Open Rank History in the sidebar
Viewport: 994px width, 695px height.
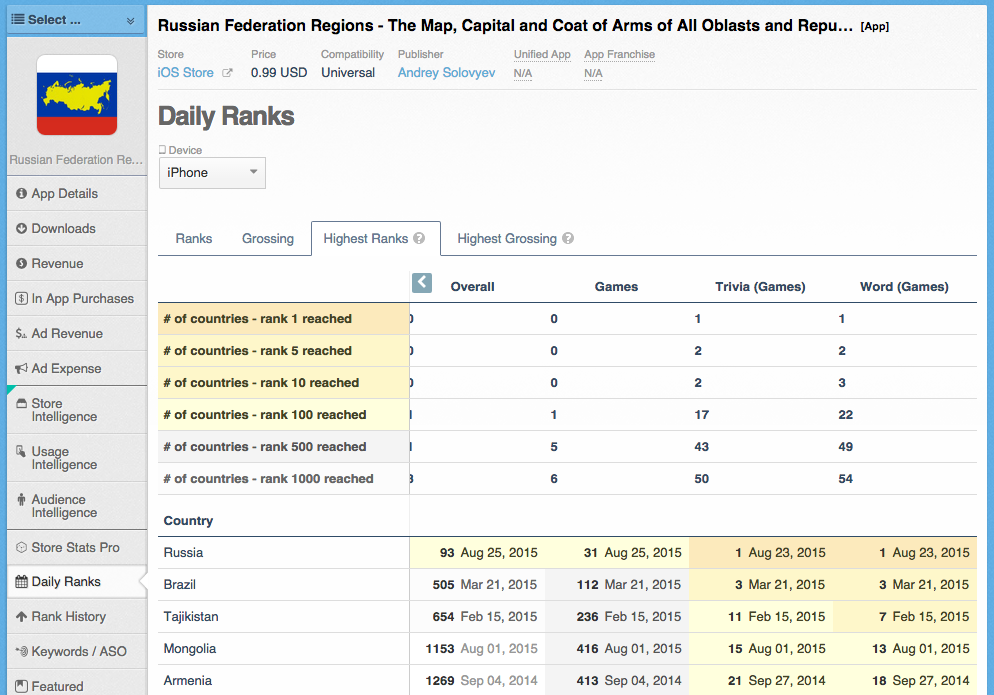pos(68,617)
